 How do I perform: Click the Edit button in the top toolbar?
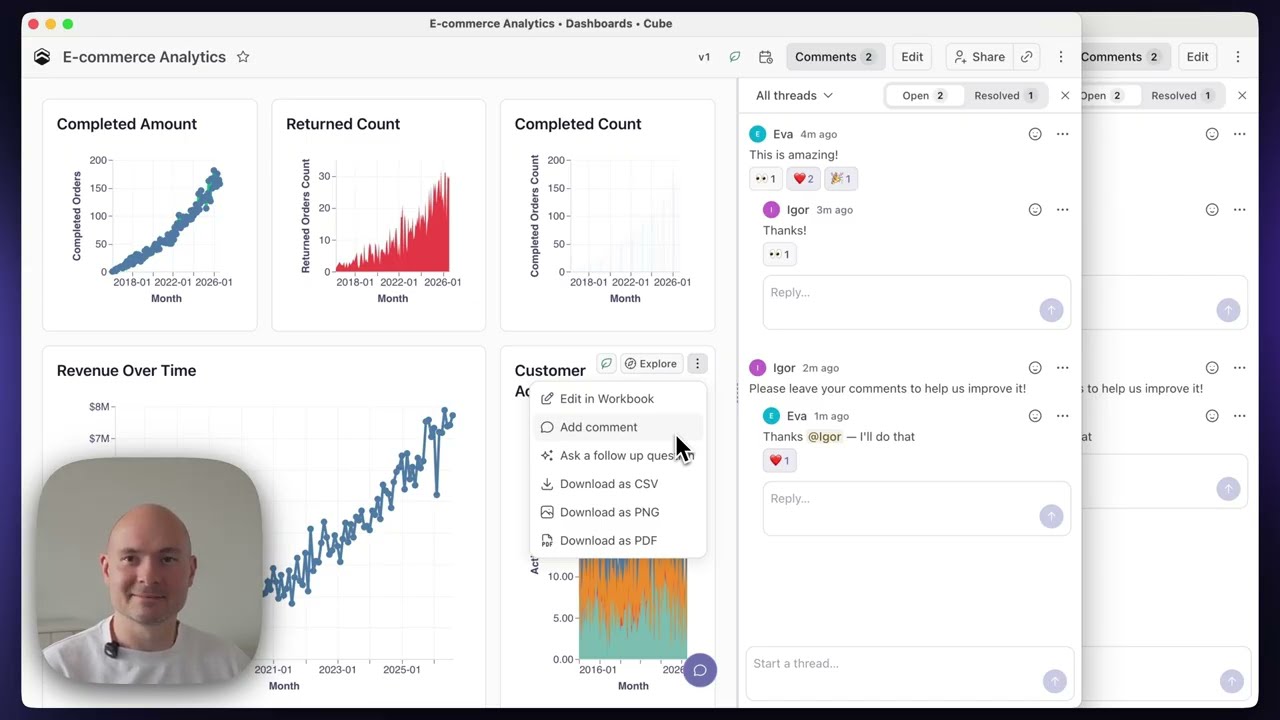(912, 57)
